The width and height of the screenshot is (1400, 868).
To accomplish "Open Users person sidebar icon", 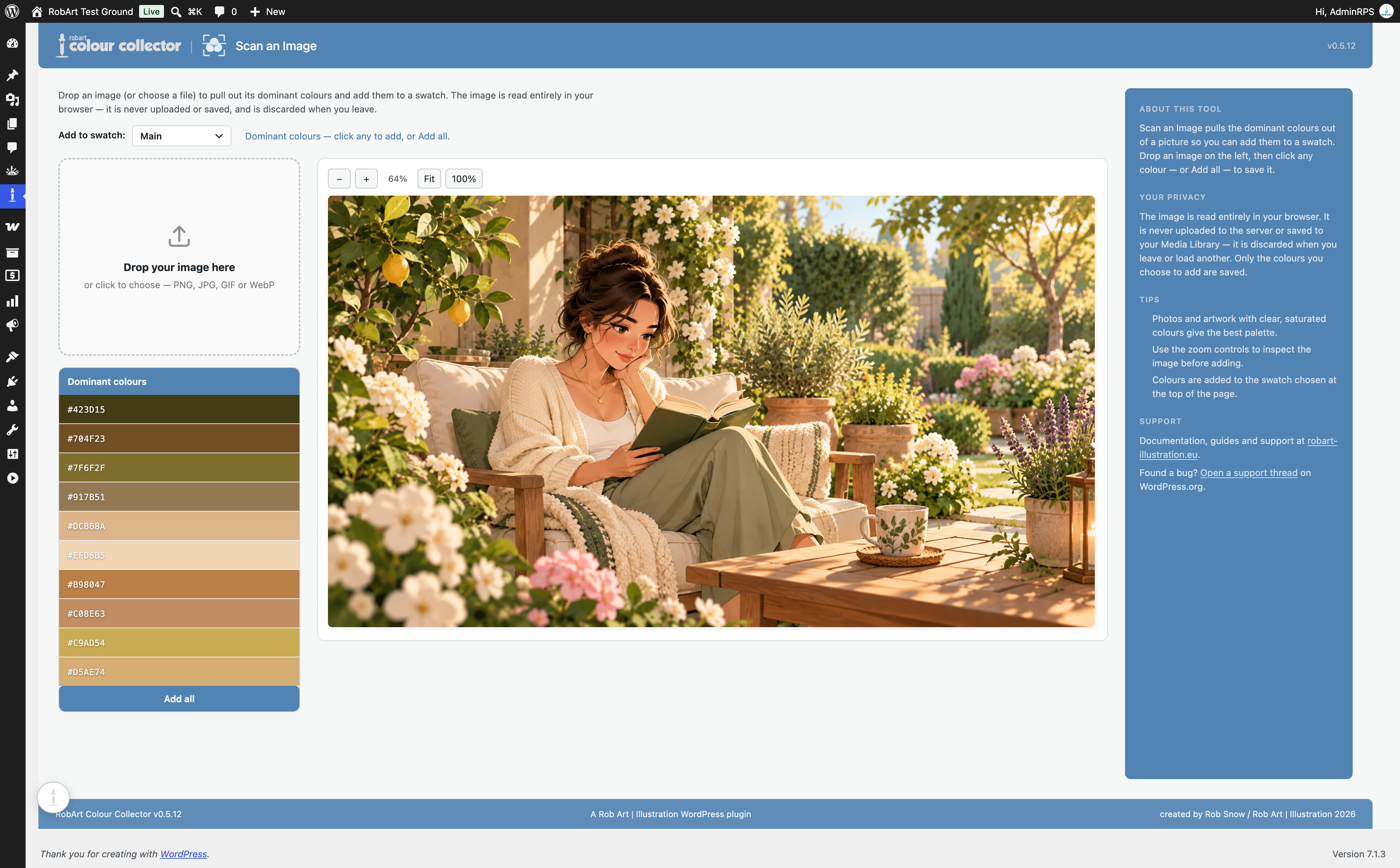I will pyautogui.click(x=12, y=406).
